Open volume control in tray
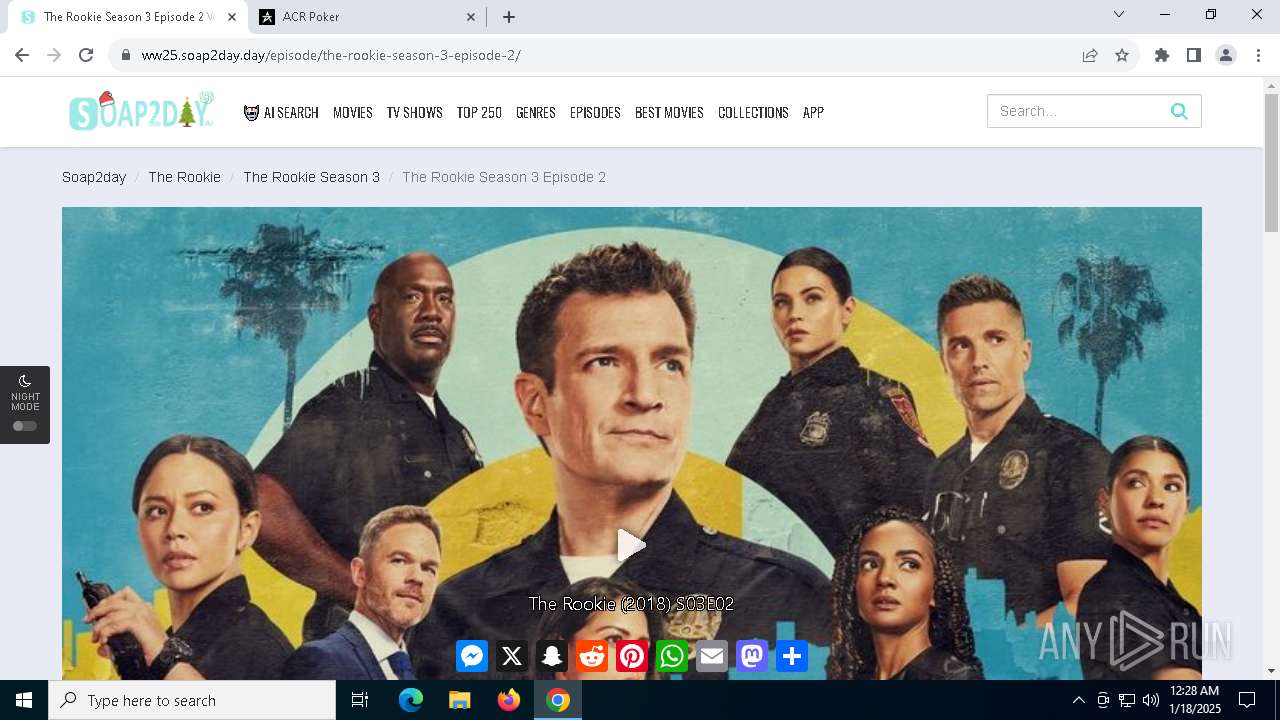Screen dimensions: 1280x720 pyautogui.click(x=1151, y=700)
